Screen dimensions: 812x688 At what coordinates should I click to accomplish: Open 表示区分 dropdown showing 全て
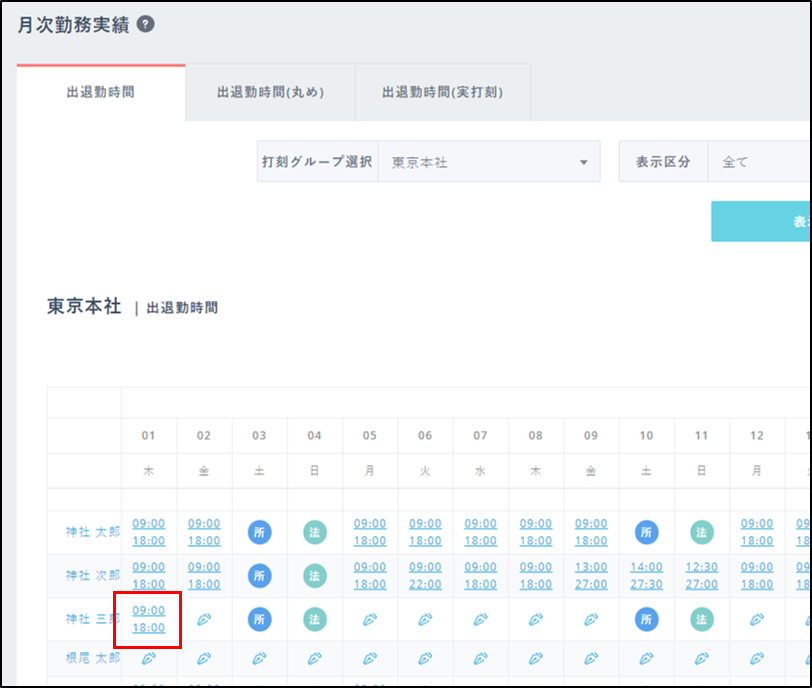(758, 162)
